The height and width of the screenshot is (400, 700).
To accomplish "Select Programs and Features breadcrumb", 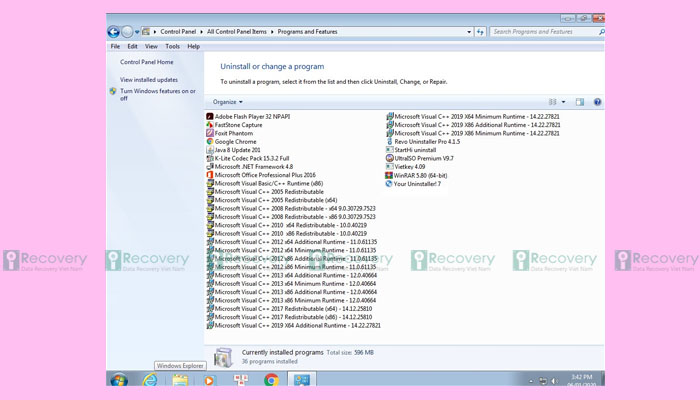I will click(x=308, y=32).
